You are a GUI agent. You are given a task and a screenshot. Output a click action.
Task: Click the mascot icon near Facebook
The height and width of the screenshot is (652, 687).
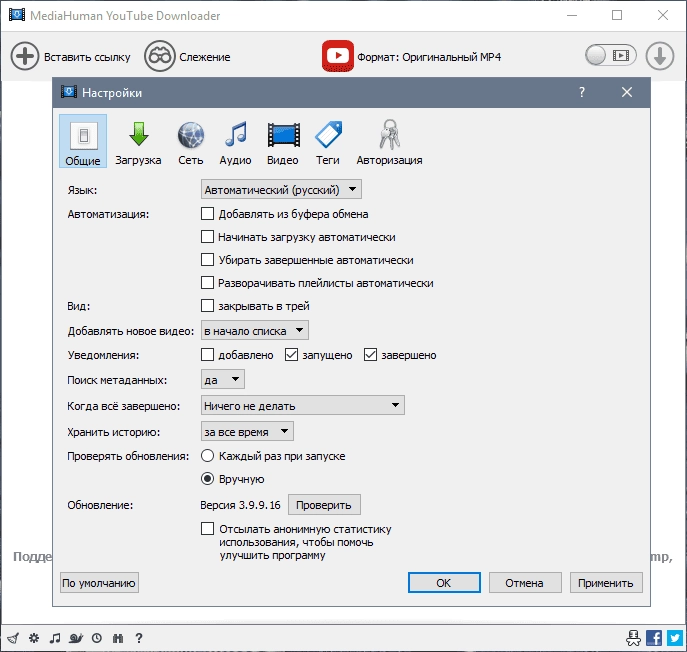634,638
